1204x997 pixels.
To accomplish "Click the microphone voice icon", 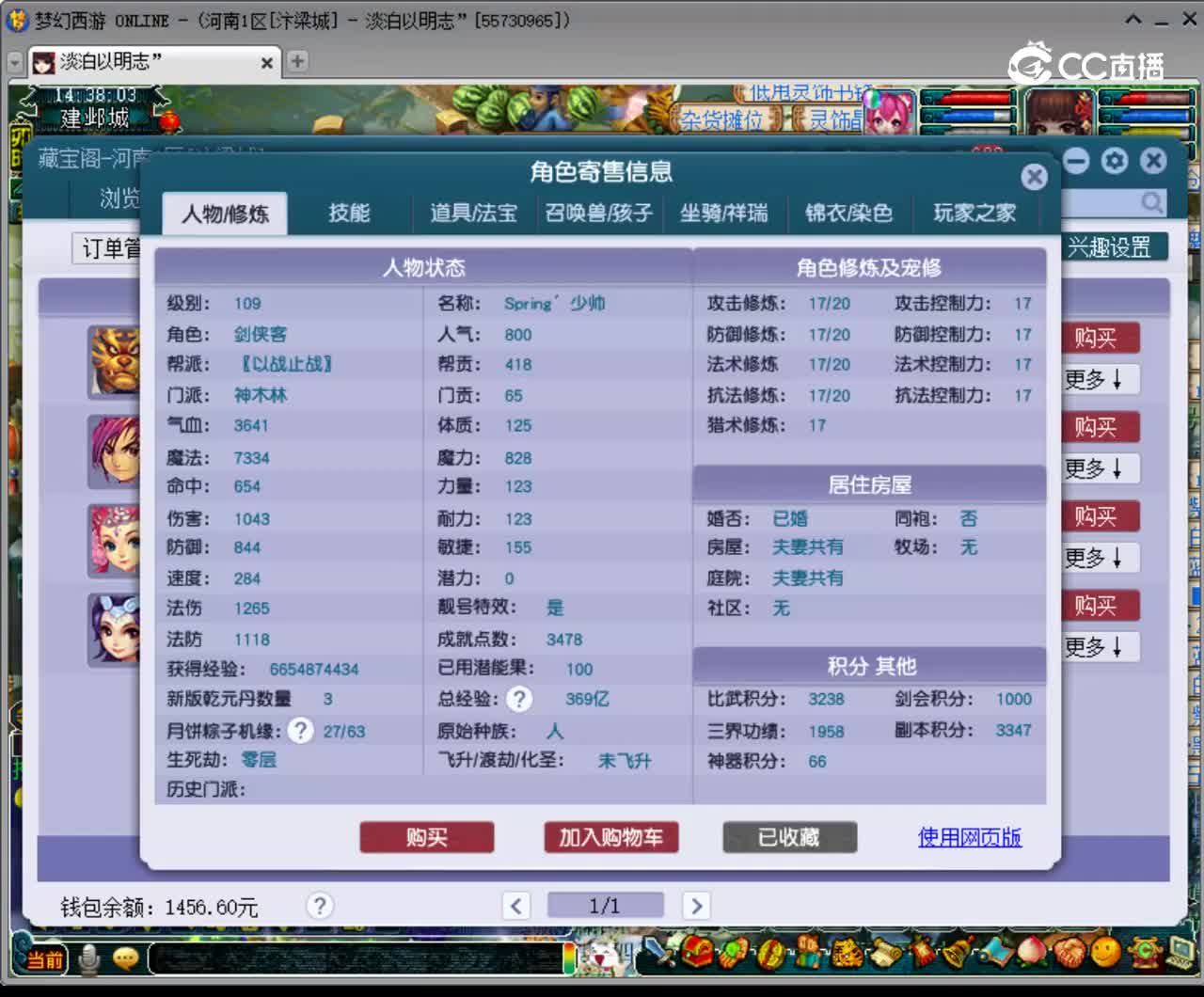I will tap(89, 958).
